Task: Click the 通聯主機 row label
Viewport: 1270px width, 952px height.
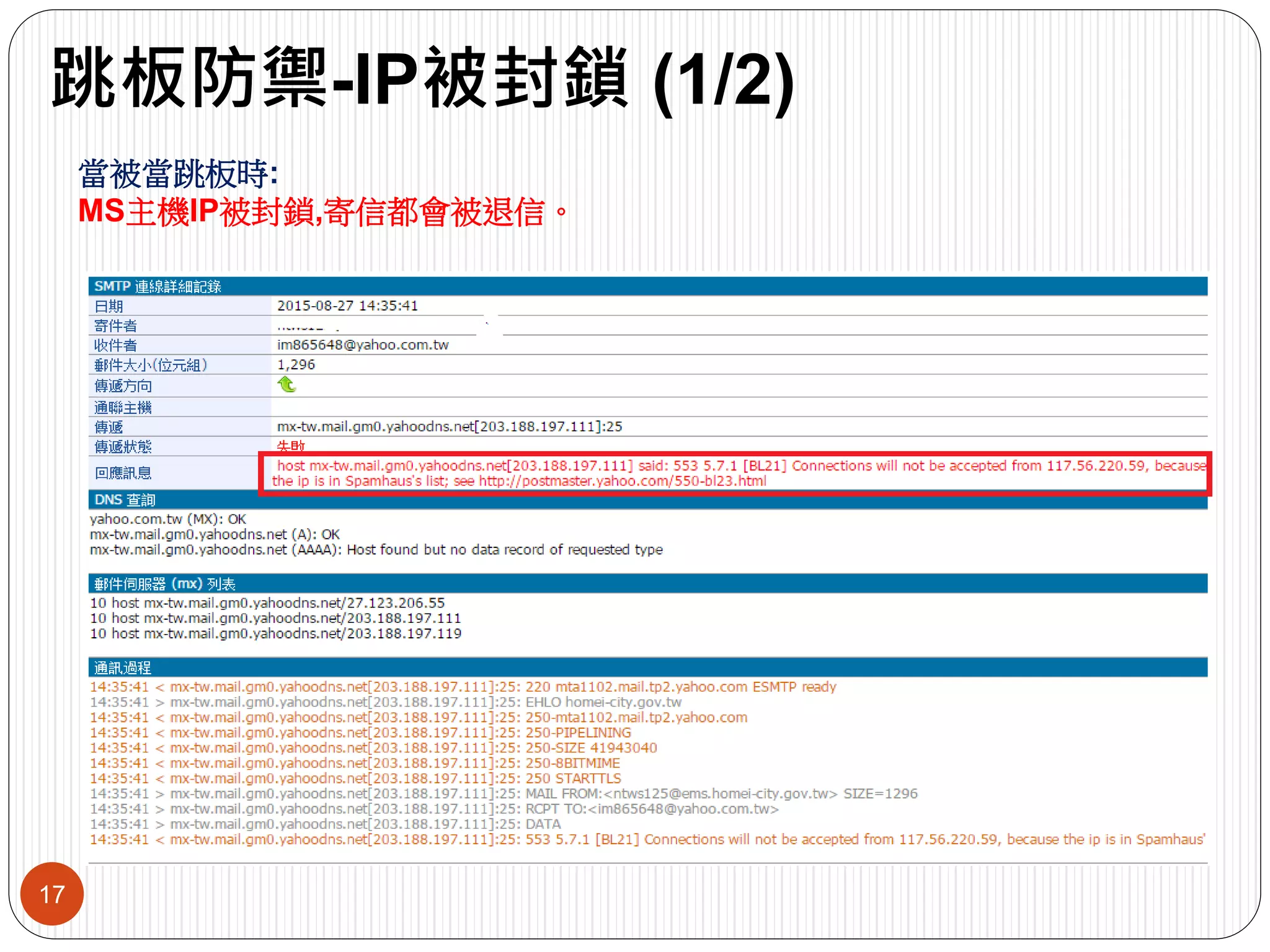Action: [x=123, y=407]
